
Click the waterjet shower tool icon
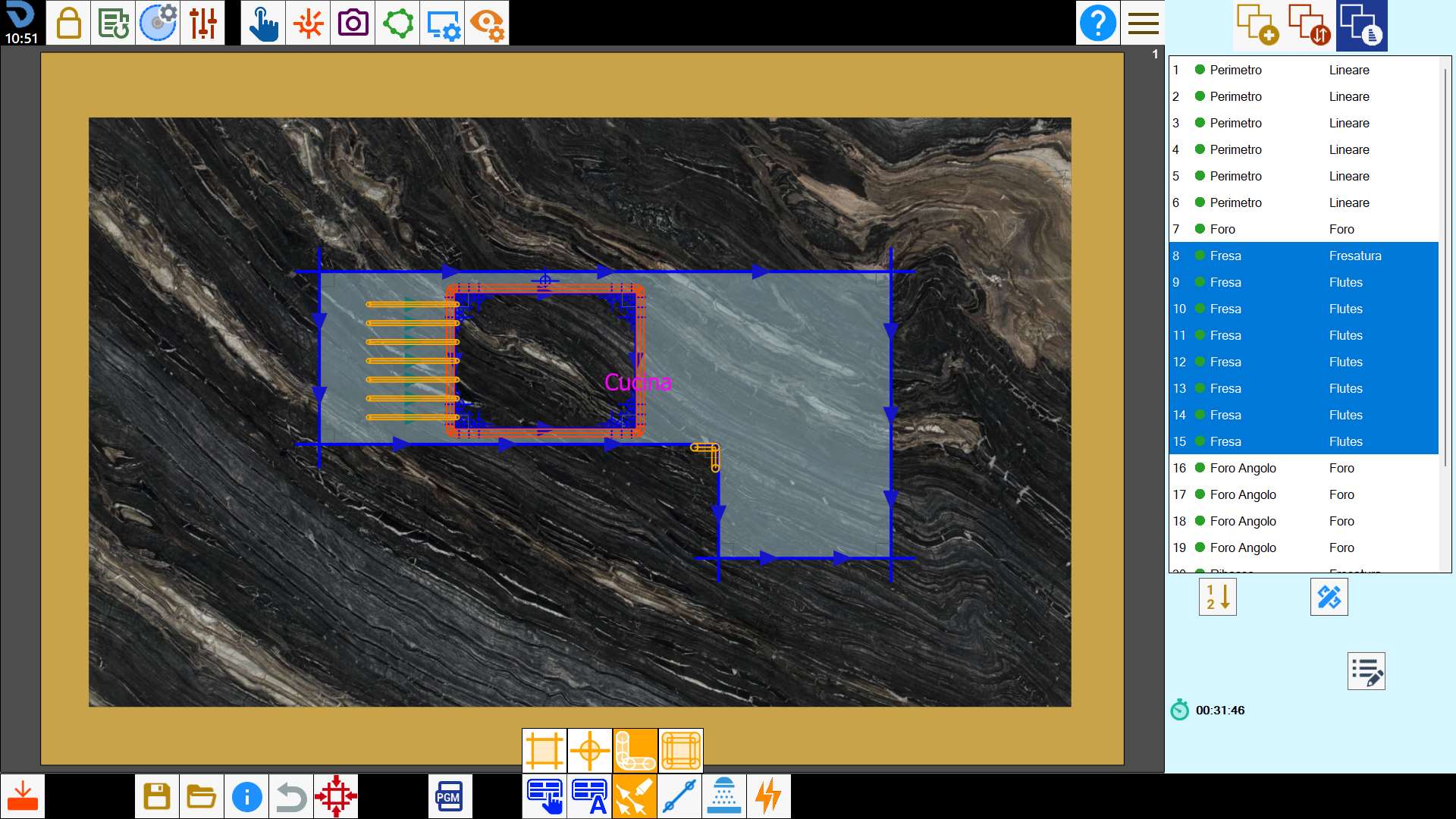tap(724, 796)
